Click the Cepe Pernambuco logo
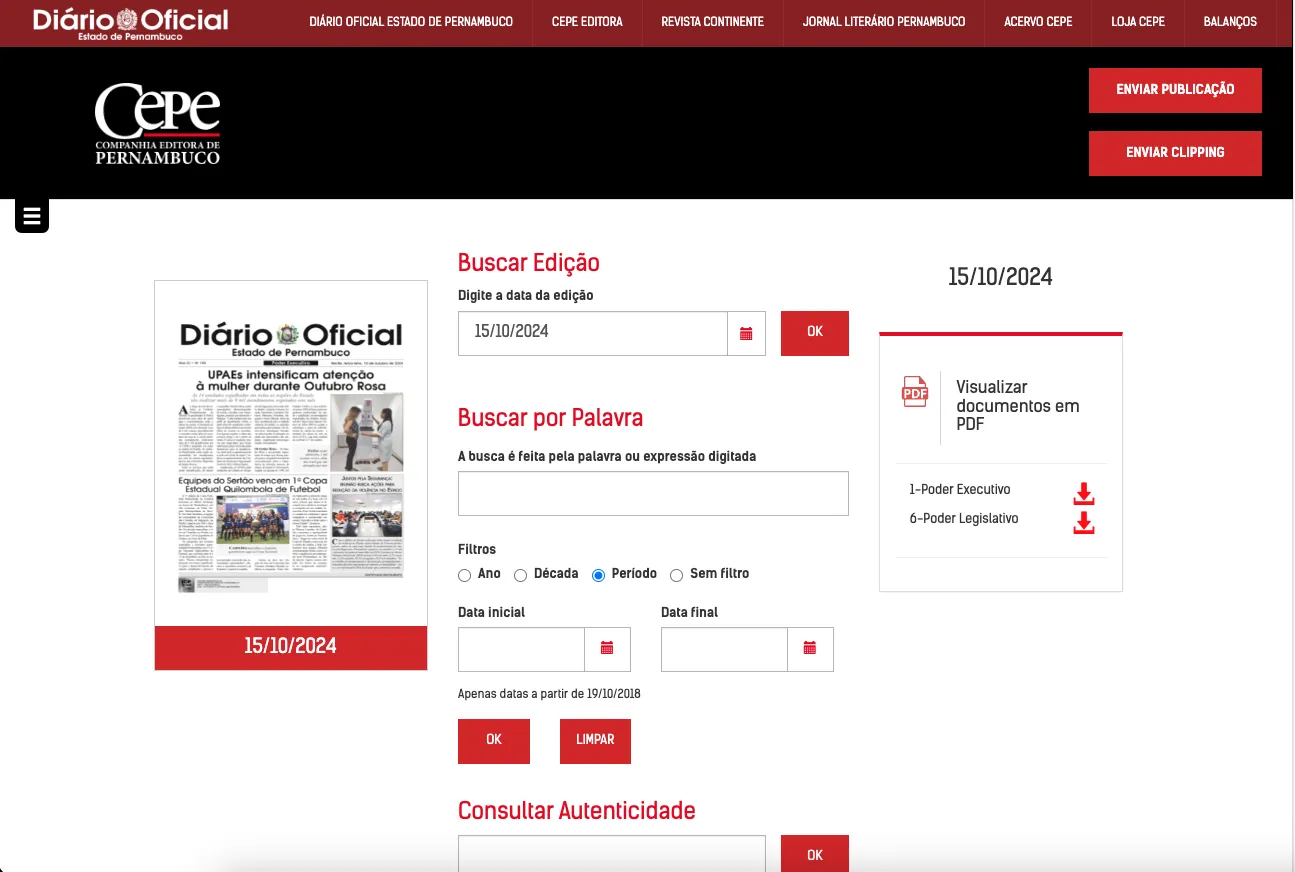Image resolution: width=1295 pixels, height=872 pixels. coord(157,123)
